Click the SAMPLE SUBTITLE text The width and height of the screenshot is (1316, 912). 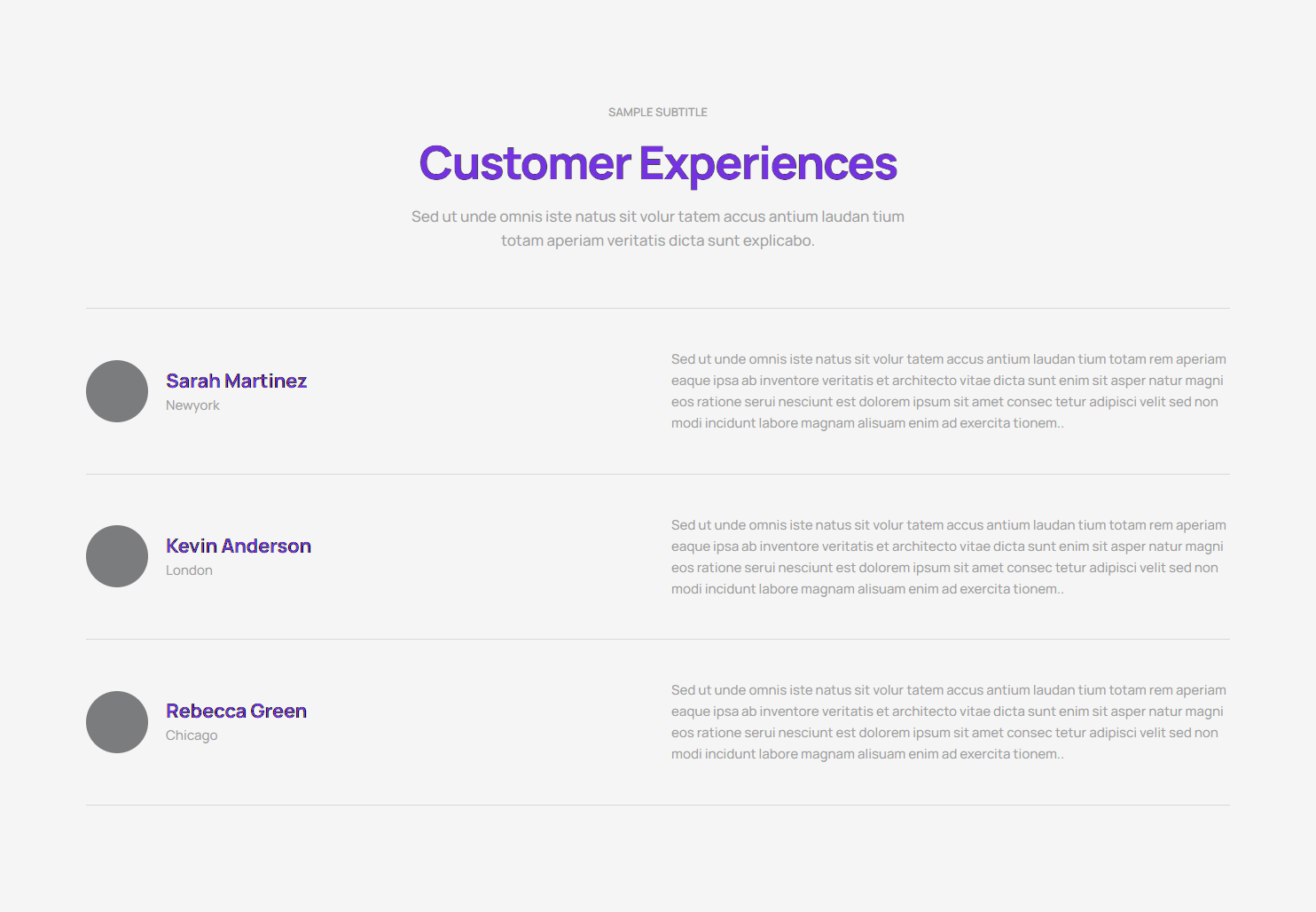[658, 112]
